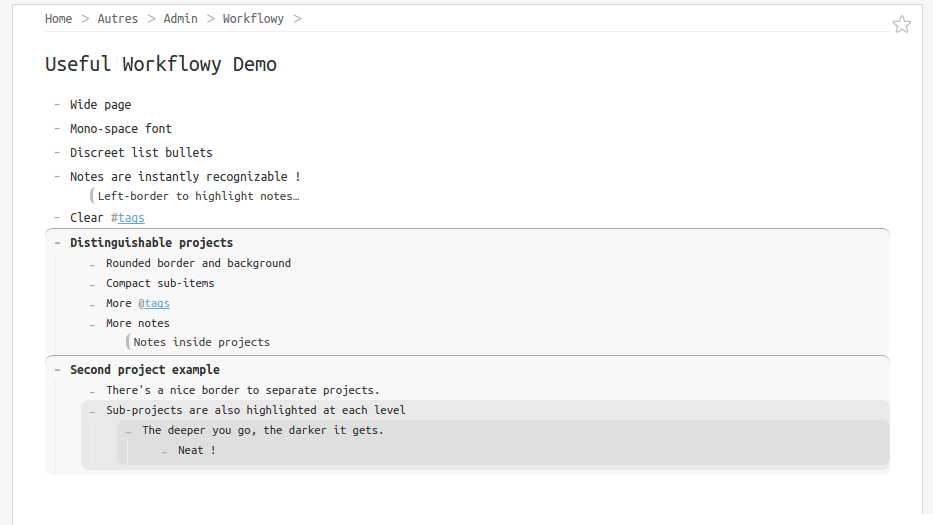Screen dimensions: 933x525
Task: Collapse the Sub-projects are also highlighted bullet
Action: [93, 411]
